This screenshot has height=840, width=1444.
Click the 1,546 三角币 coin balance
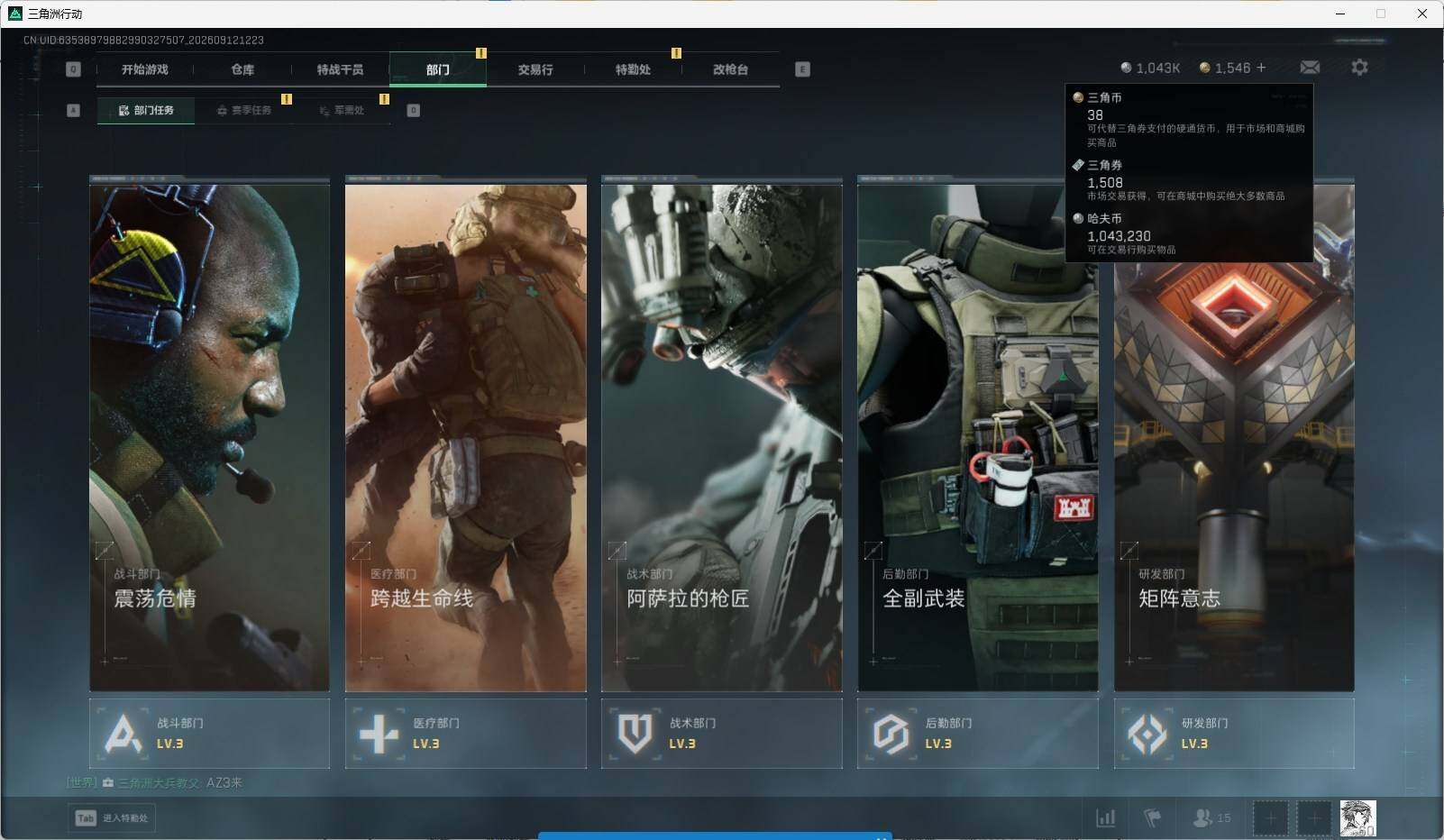click(x=1225, y=68)
